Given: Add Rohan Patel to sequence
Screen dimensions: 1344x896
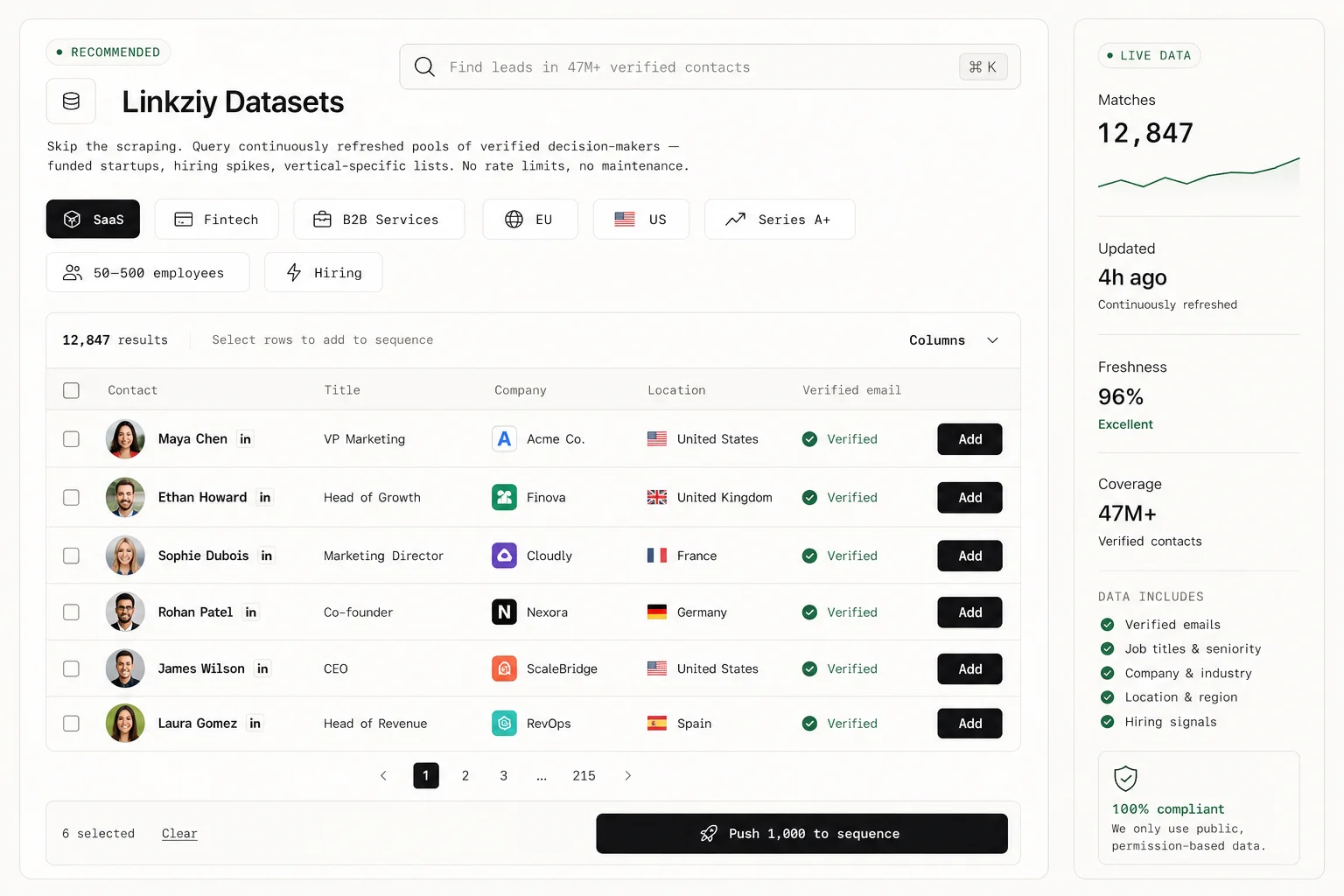Looking at the screenshot, I should 969,612.
